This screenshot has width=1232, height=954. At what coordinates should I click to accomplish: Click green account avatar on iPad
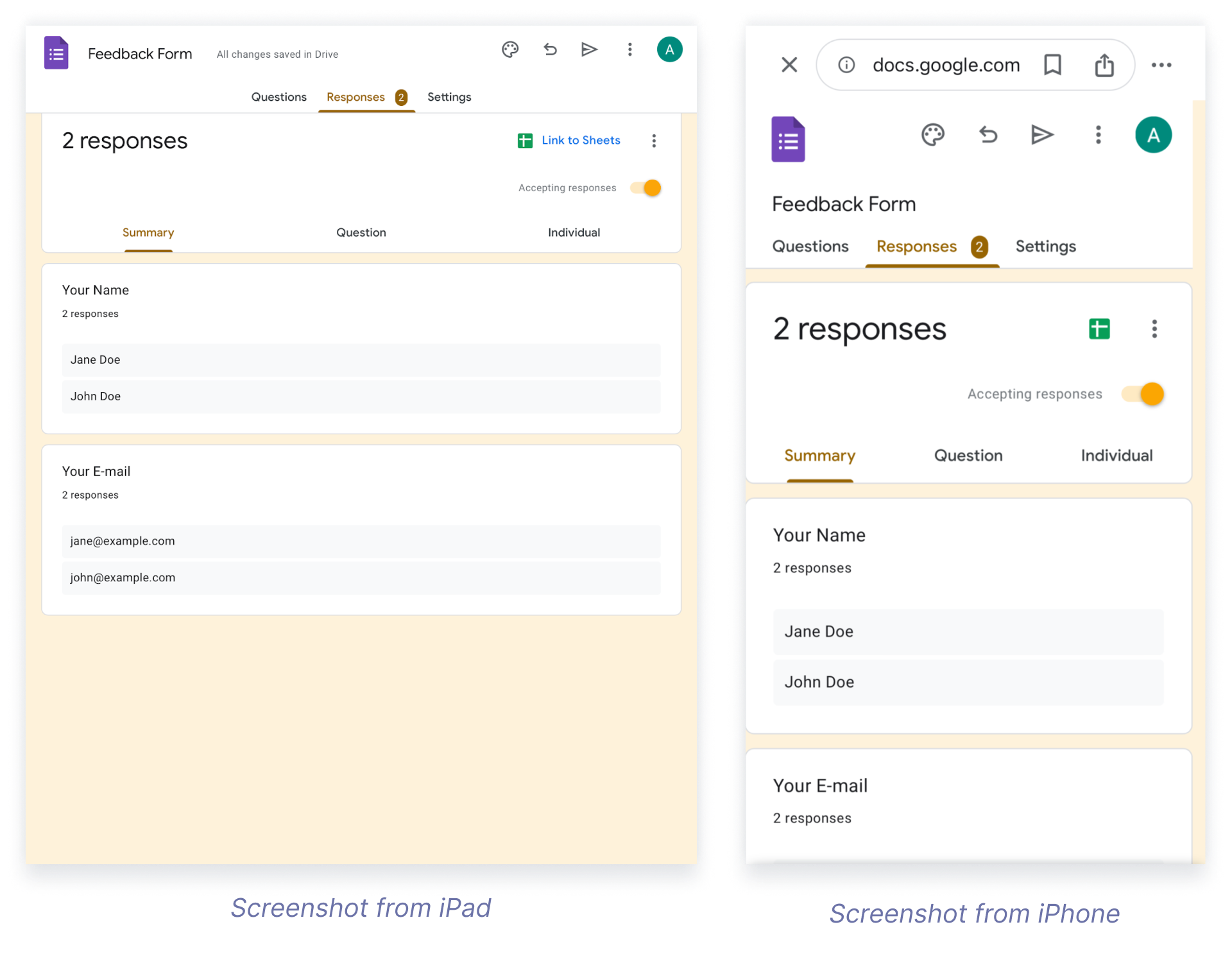coord(669,49)
